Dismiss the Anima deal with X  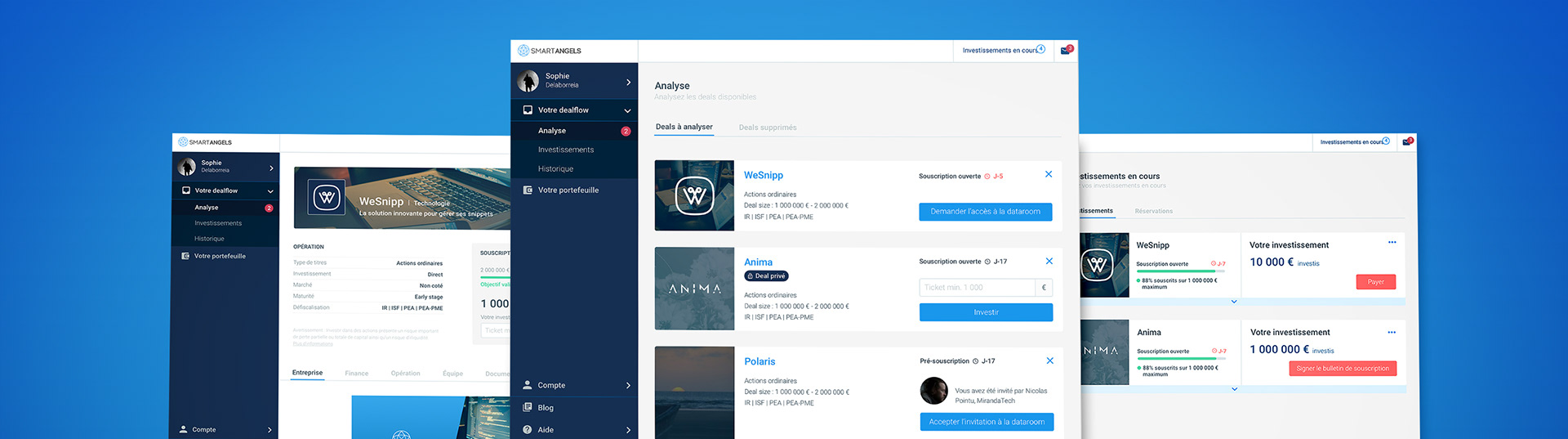tap(1049, 261)
